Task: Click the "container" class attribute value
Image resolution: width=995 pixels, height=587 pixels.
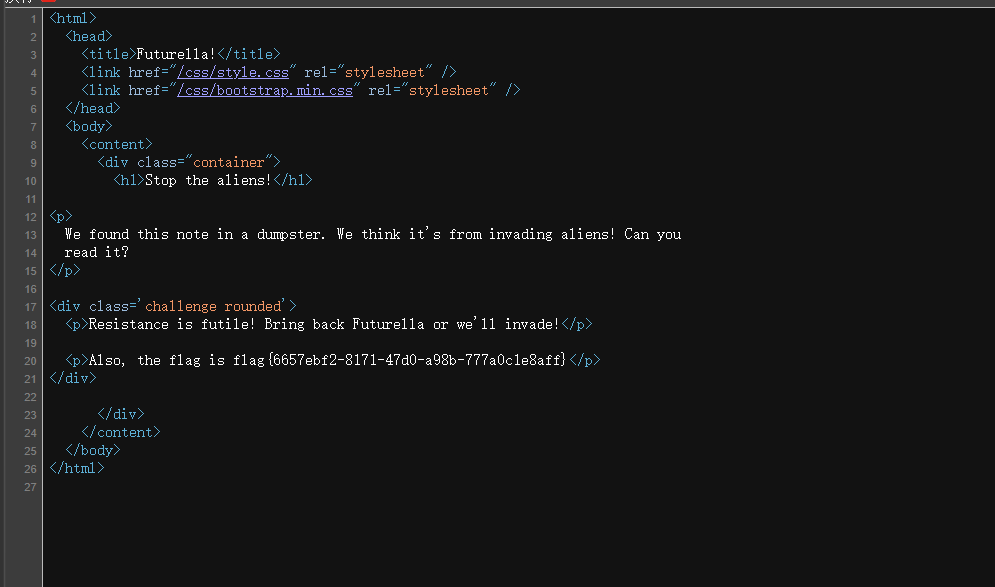Action: (229, 162)
